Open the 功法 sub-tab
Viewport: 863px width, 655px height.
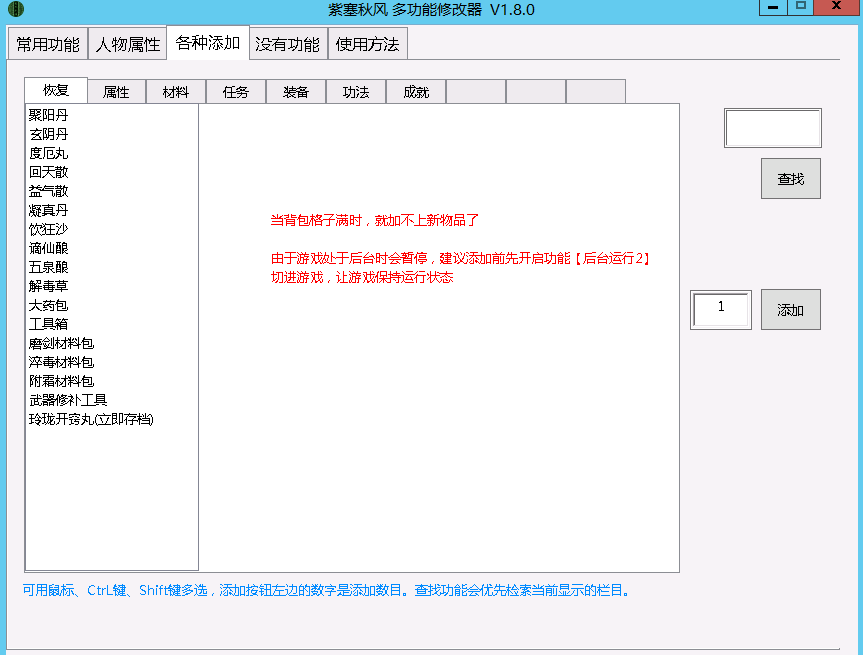356,91
